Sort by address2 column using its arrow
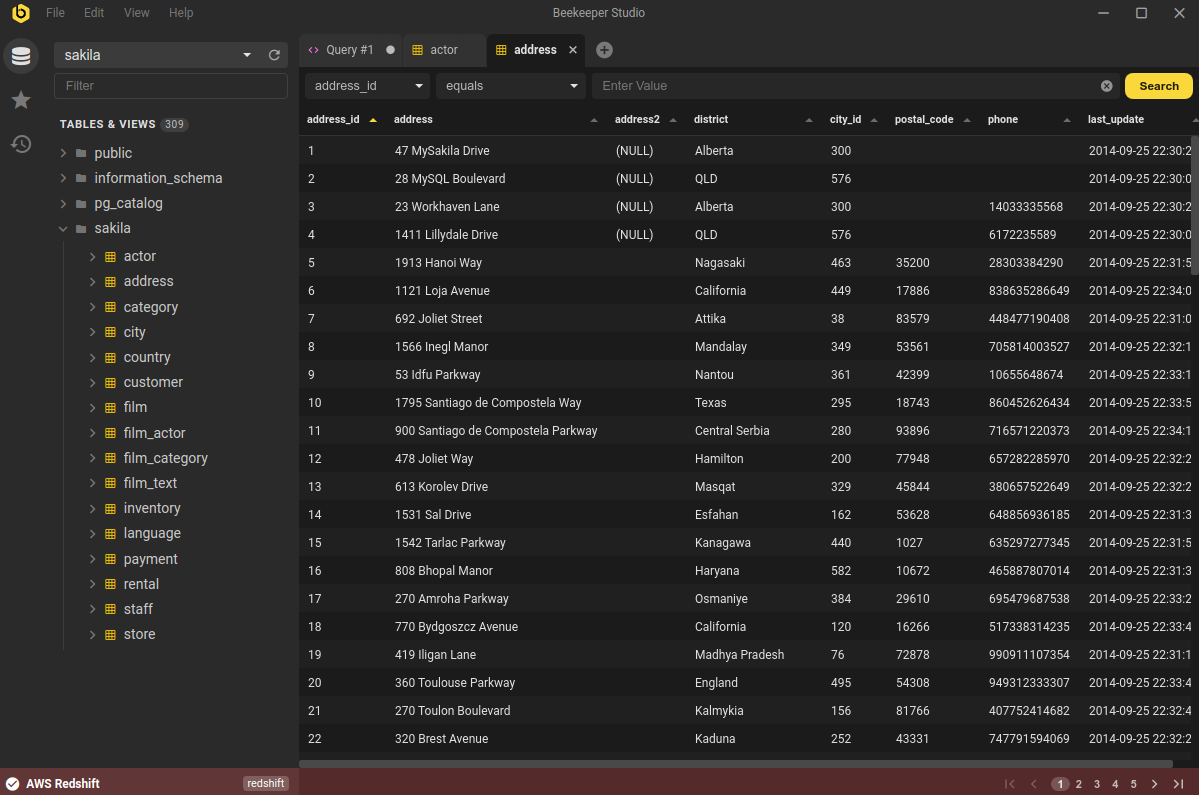This screenshot has height=795, width=1199. pyautogui.click(x=673, y=120)
